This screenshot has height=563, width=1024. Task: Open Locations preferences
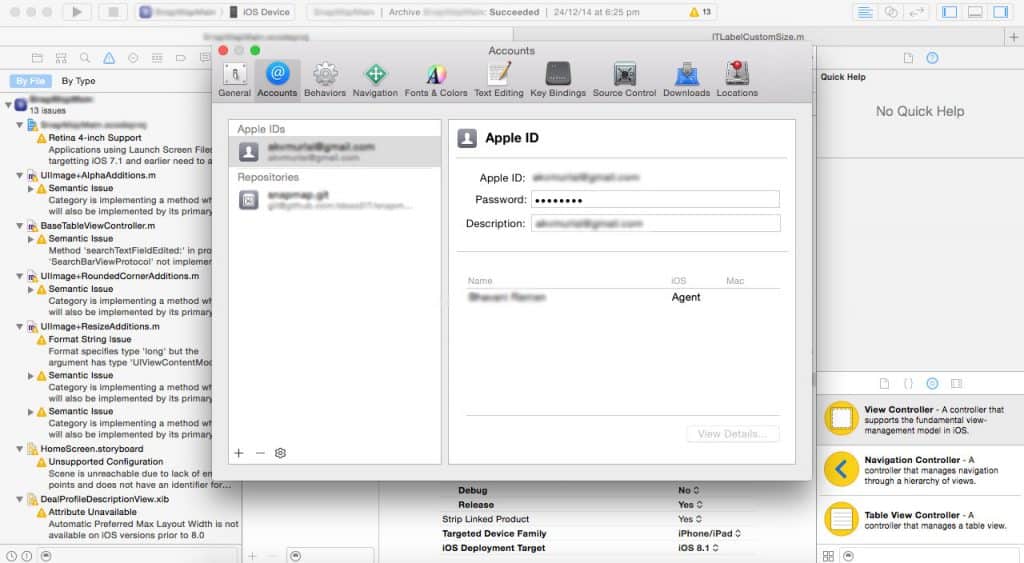[x=737, y=80]
